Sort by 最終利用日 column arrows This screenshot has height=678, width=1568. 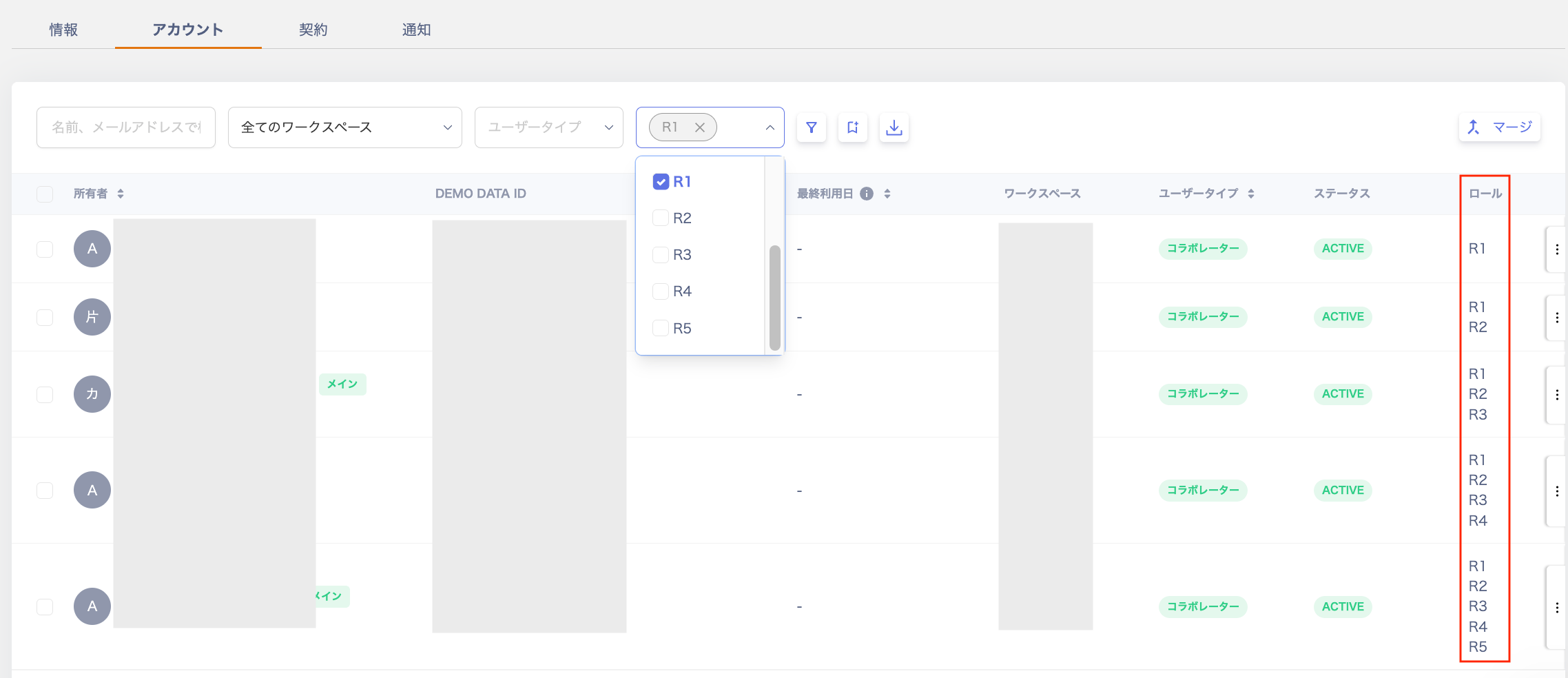887,194
